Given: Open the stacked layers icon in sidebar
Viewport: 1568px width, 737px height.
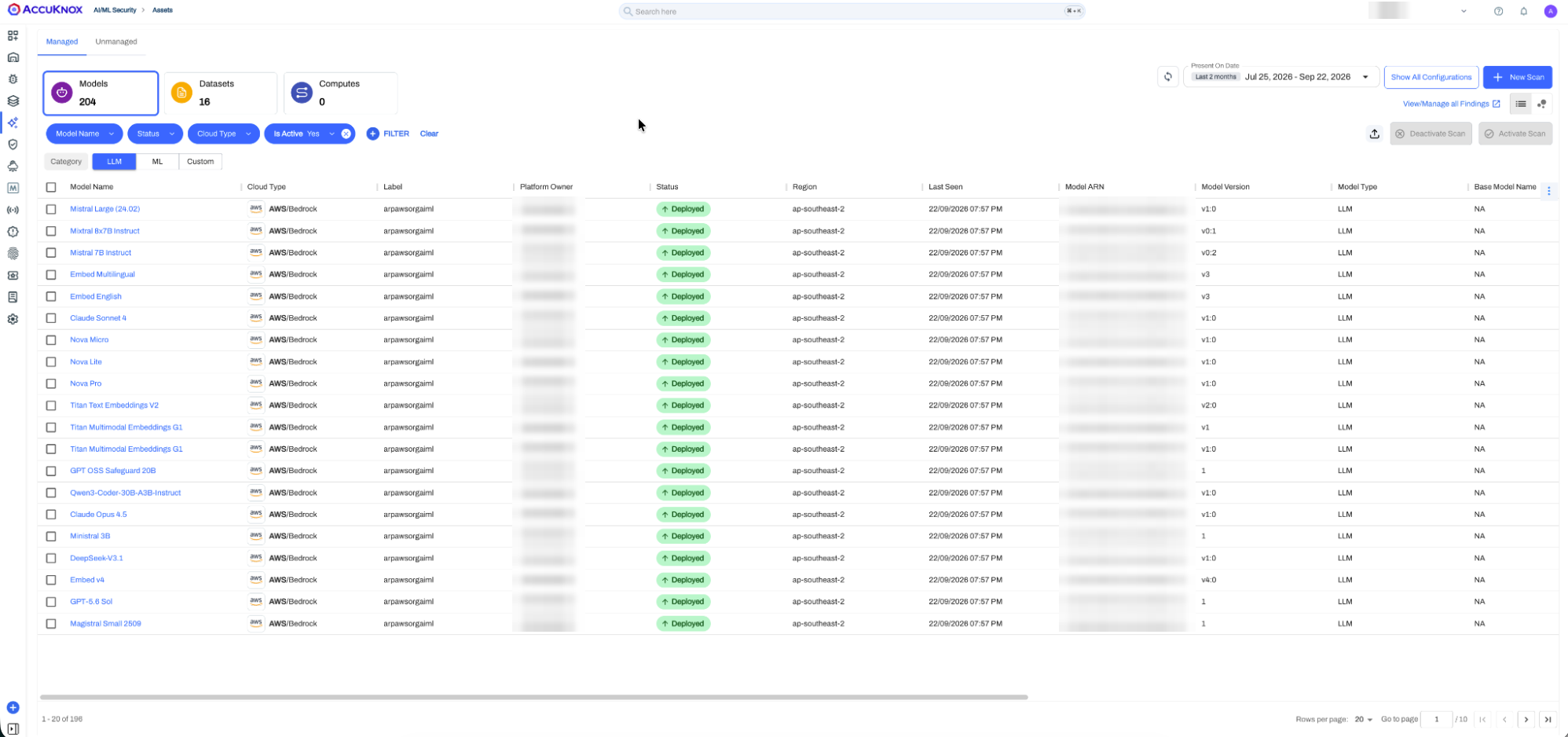Looking at the screenshot, I should (13, 101).
